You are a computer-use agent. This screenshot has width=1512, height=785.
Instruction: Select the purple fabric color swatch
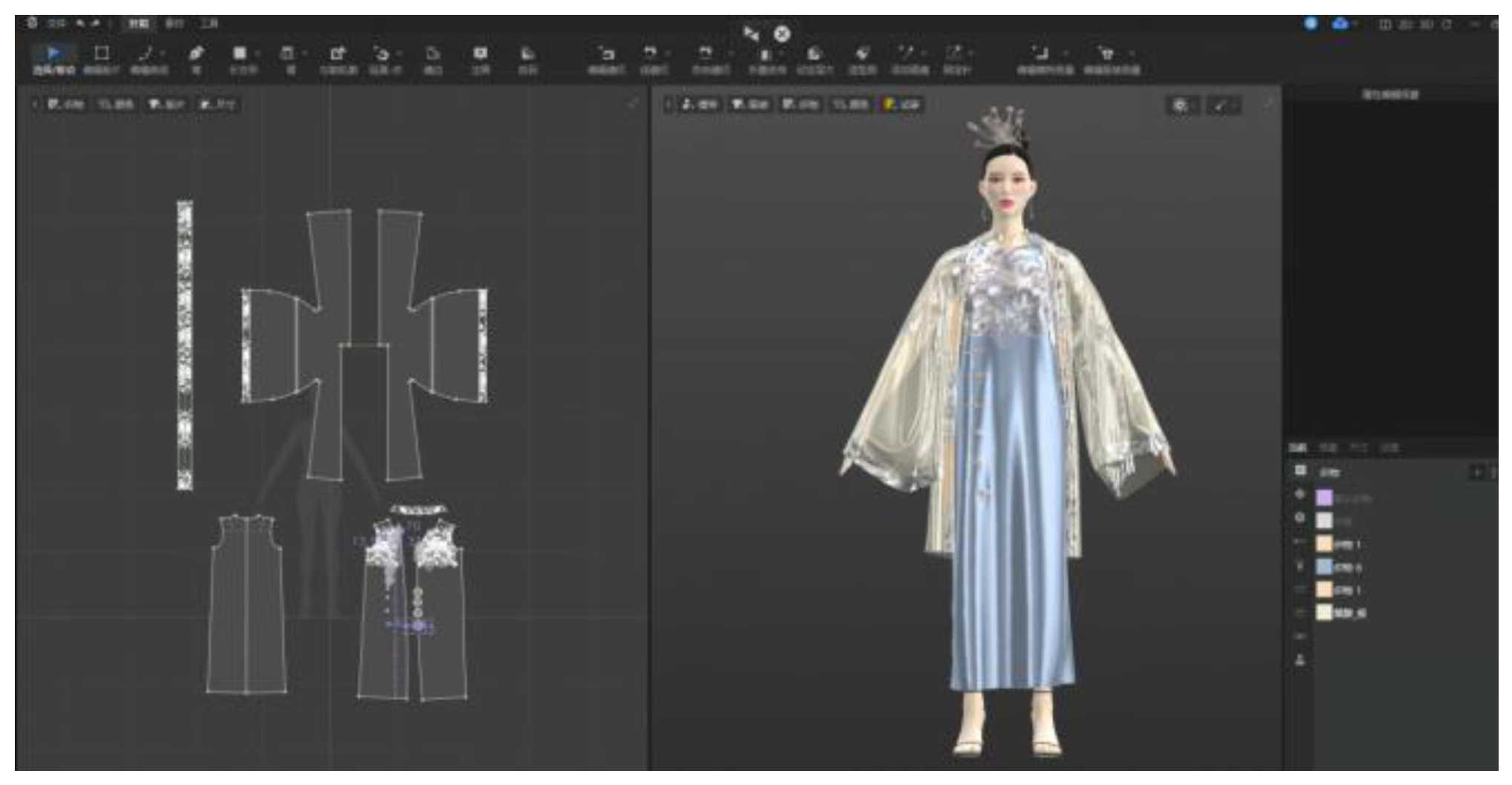(x=1324, y=497)
